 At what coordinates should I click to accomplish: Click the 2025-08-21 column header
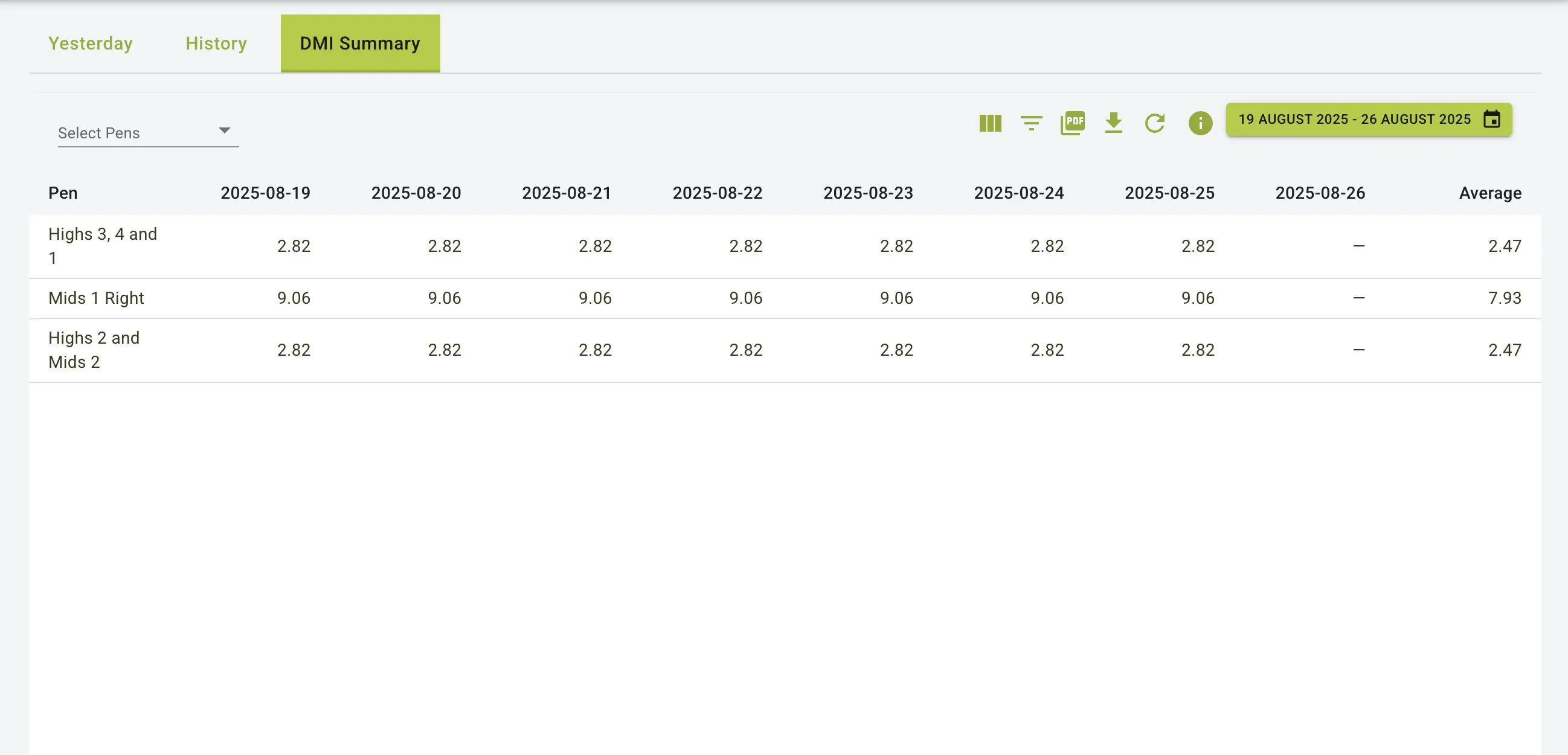(x=567, y=193)
